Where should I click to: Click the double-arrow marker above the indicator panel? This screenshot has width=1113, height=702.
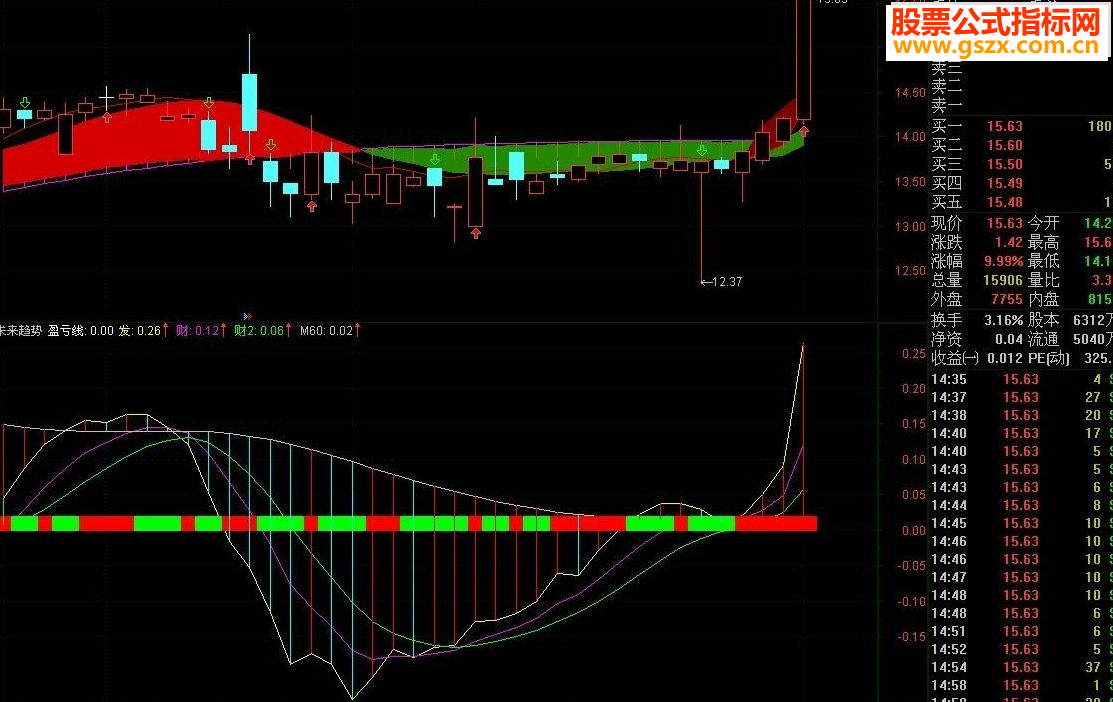[247, 316]
